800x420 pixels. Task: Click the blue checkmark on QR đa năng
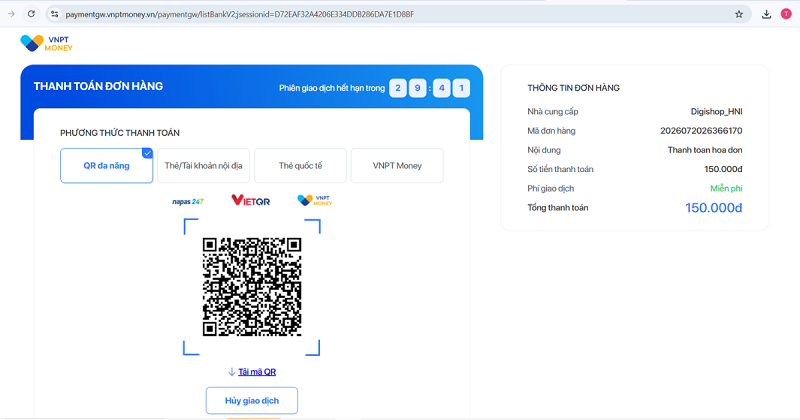click(x=147, y=153)
